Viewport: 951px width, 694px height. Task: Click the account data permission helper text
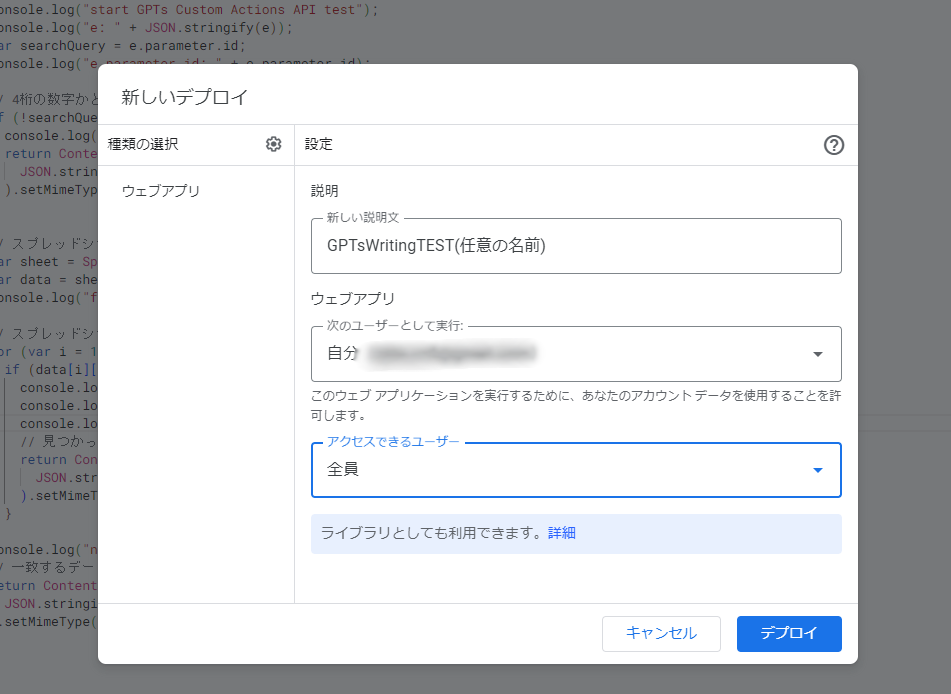pos(575,405)
